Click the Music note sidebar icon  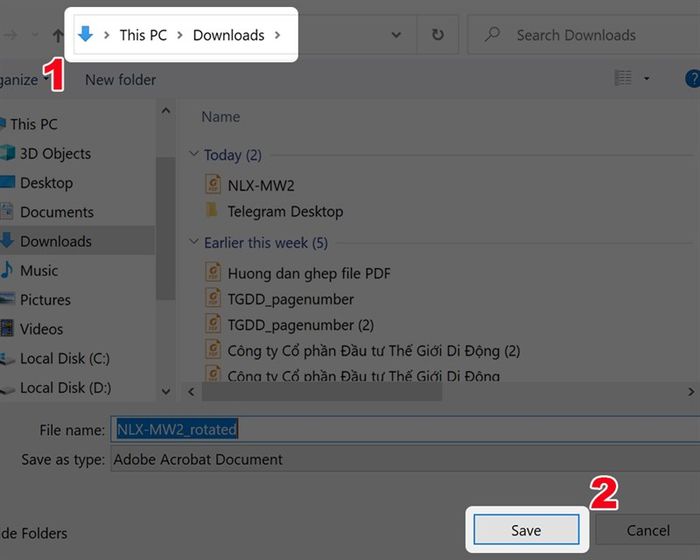click(x=8, y=270)
